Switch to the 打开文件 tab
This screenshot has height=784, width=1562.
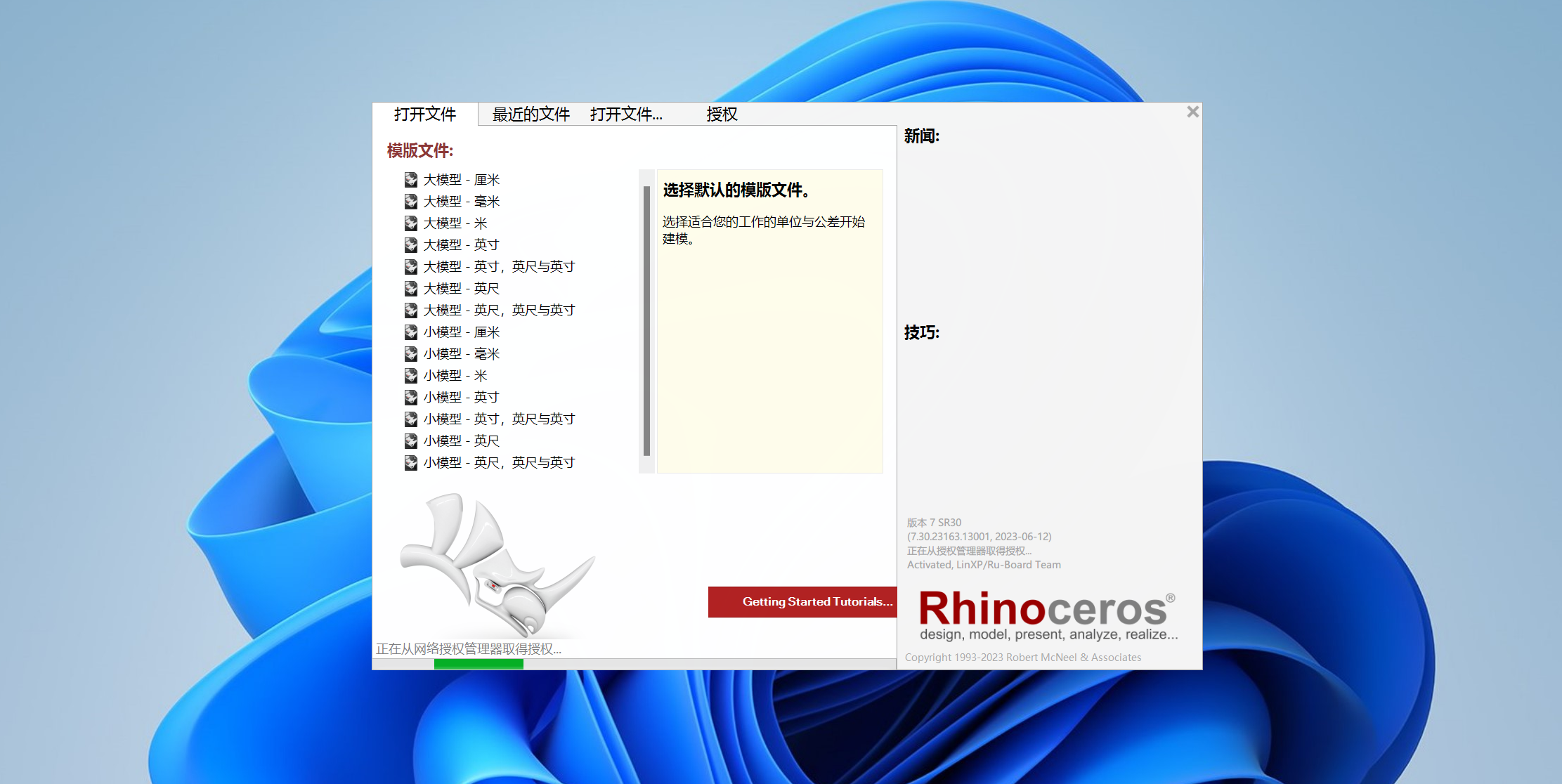[x=425, y=115]
